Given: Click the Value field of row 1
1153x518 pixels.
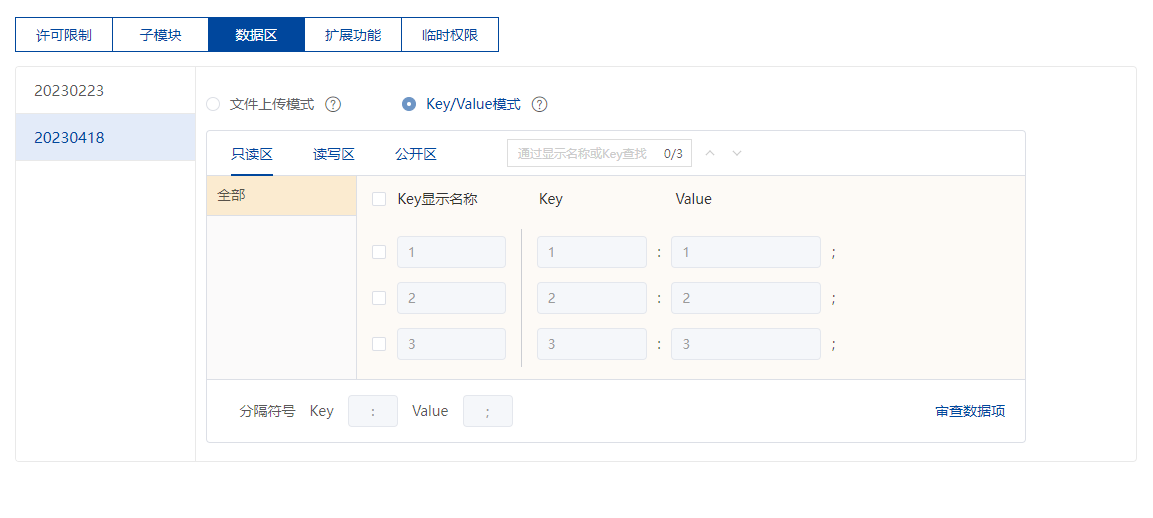Looking at the screenshot, I should [746, 252].
